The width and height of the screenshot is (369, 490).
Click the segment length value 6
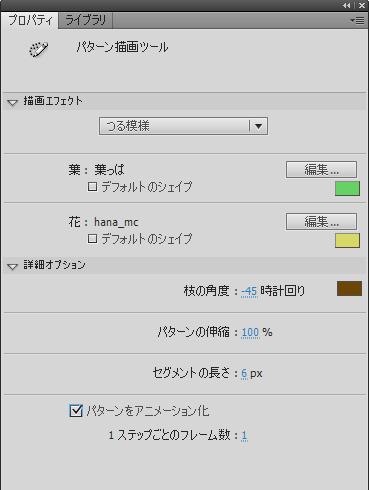click(x=244, y=373)
